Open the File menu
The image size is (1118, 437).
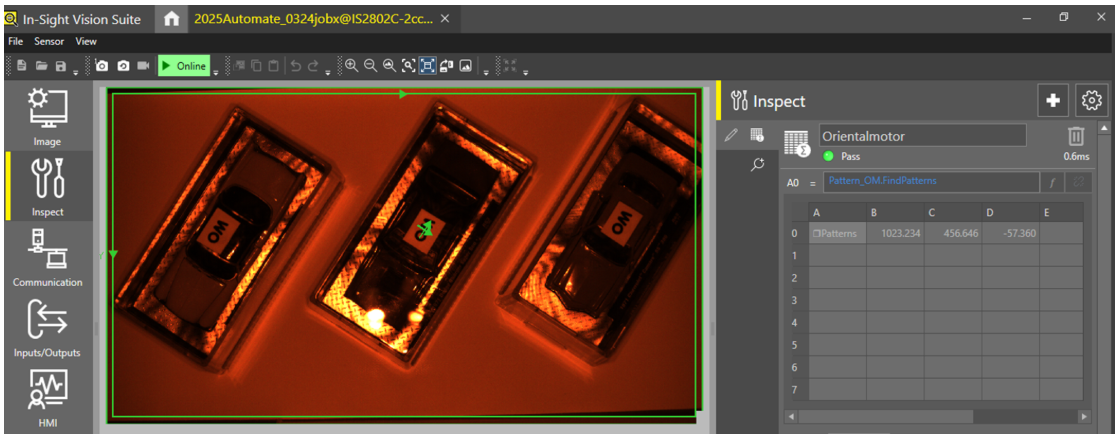click(16, 42)
